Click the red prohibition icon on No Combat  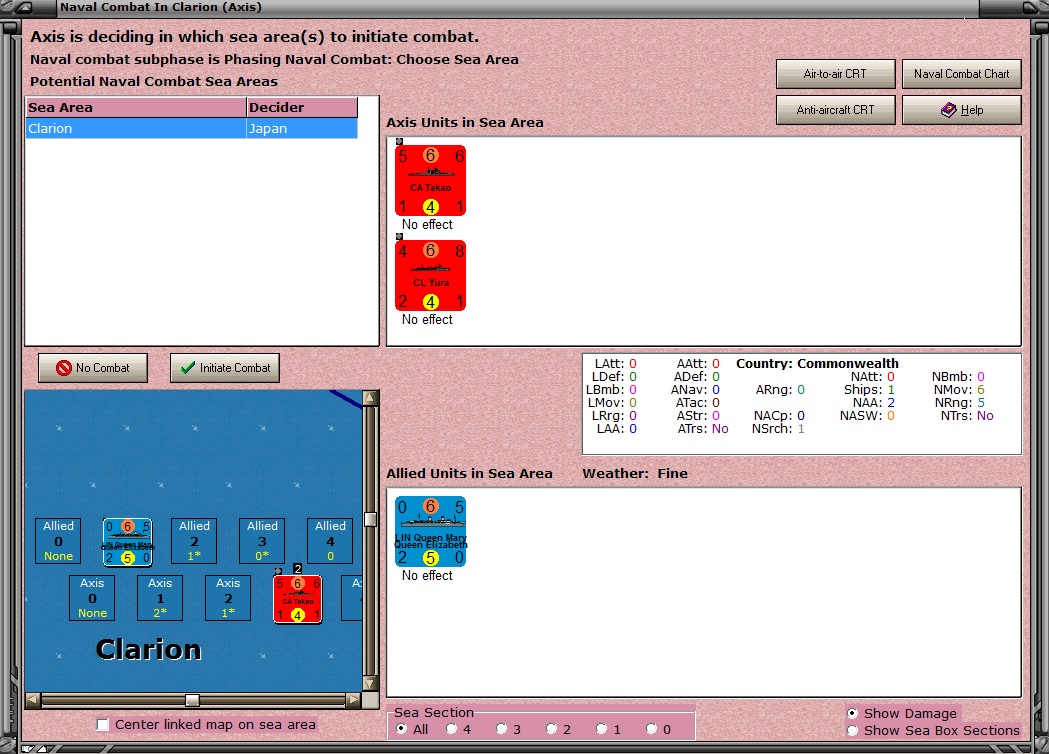pyautogui.click(x=64, y=368)
